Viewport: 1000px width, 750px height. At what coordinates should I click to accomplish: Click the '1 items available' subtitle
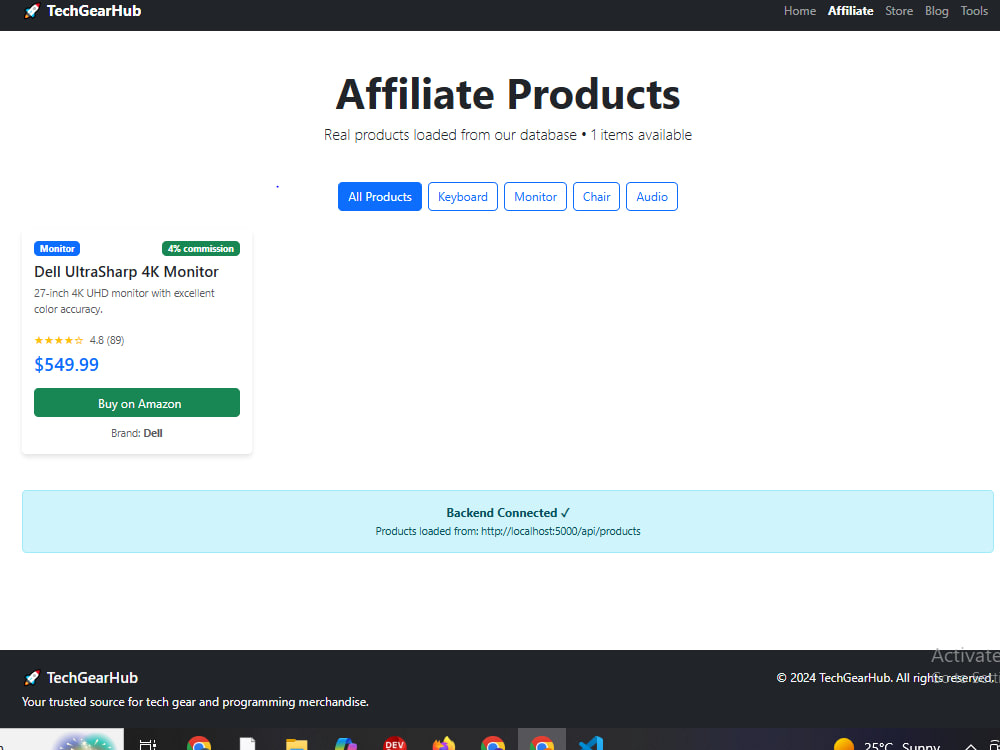pos(640,135)
